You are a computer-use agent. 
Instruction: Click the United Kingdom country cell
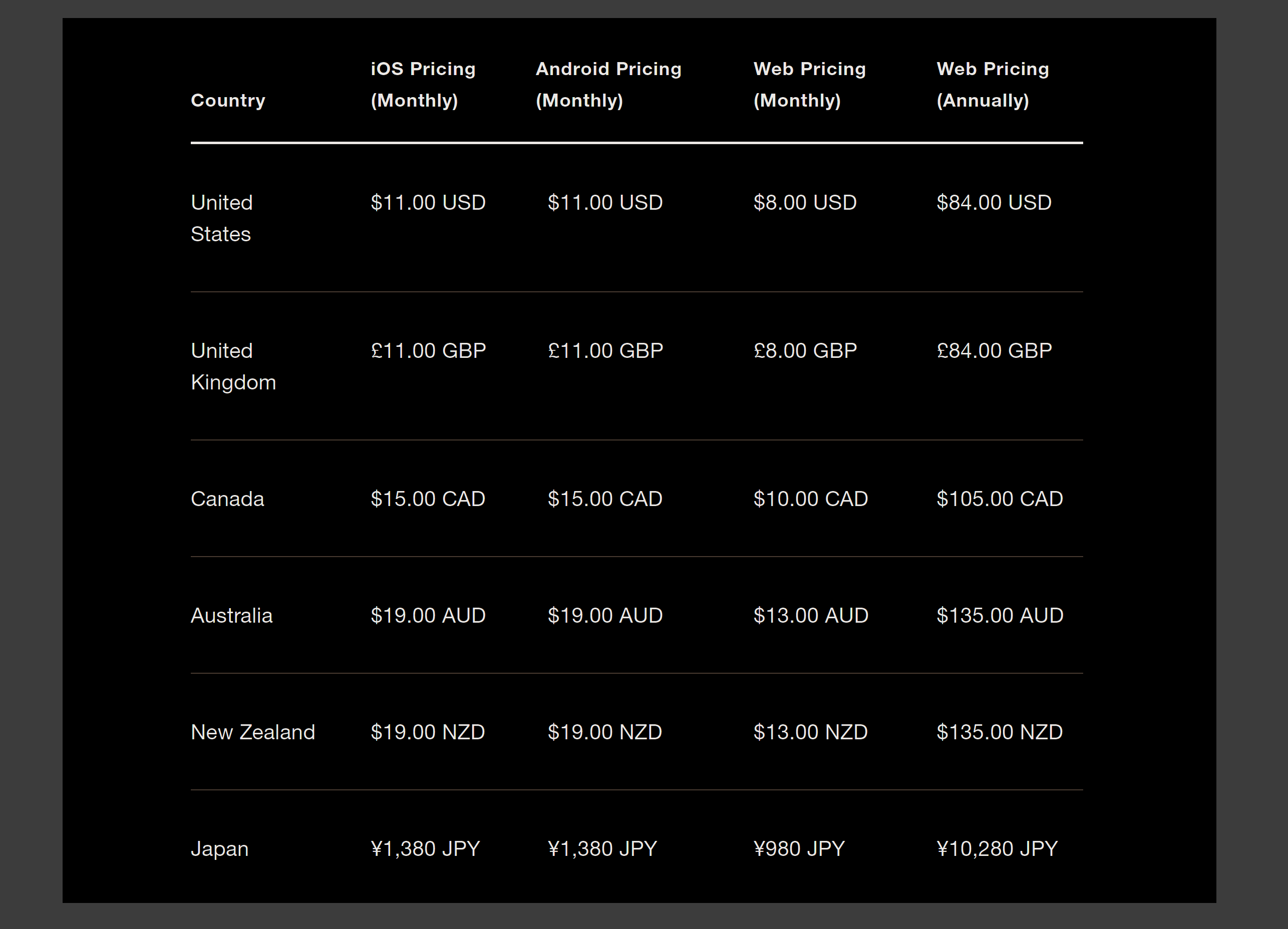click(233, 366)
